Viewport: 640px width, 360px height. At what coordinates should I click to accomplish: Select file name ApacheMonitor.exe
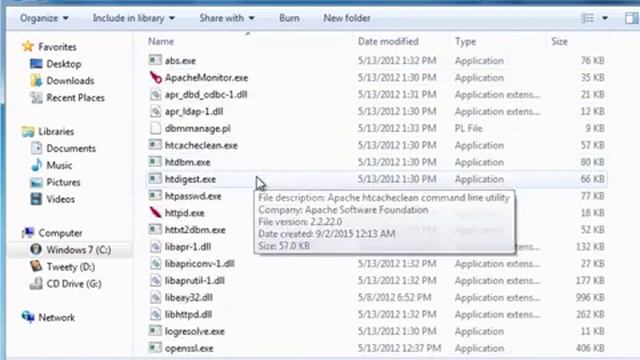[206, 78]
